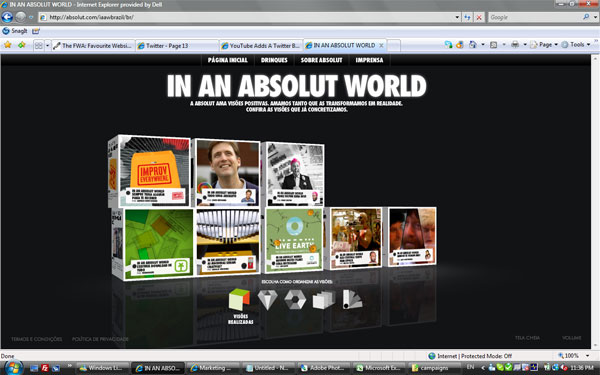Open the Page menu dropdown
Image resolution: width=600 pixels, height=375 pixels.
pyautogui.click(x=544, y=45)
